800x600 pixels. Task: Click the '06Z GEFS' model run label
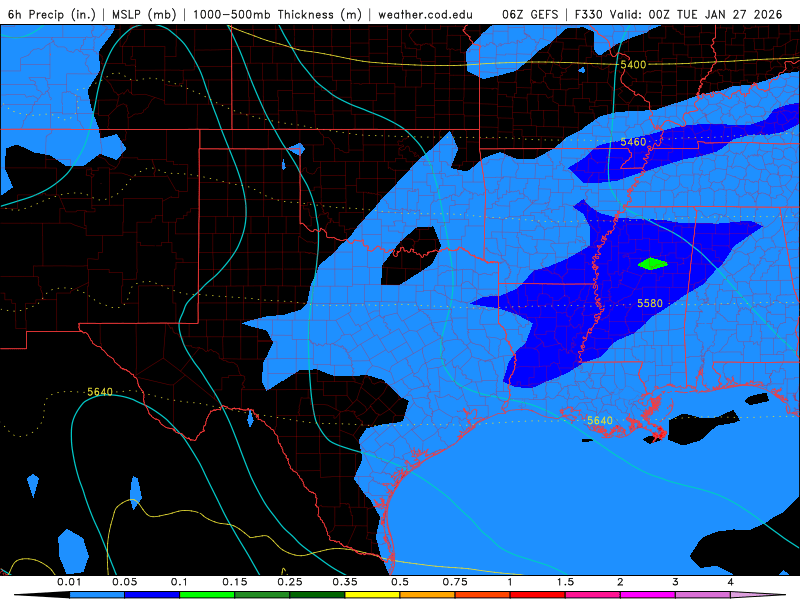pyautogui.click(x=530, y=14)
